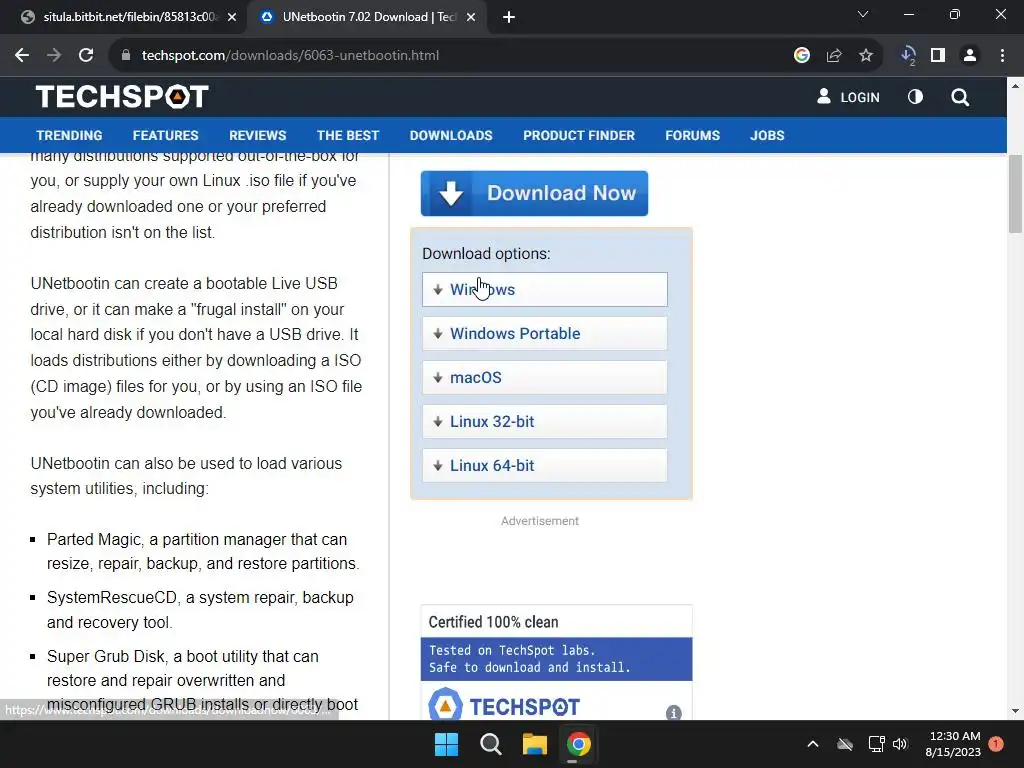The width and height of the screenshot is (1024, 768).
Task: Open the tab search chevron
Action: pos(863,14)
